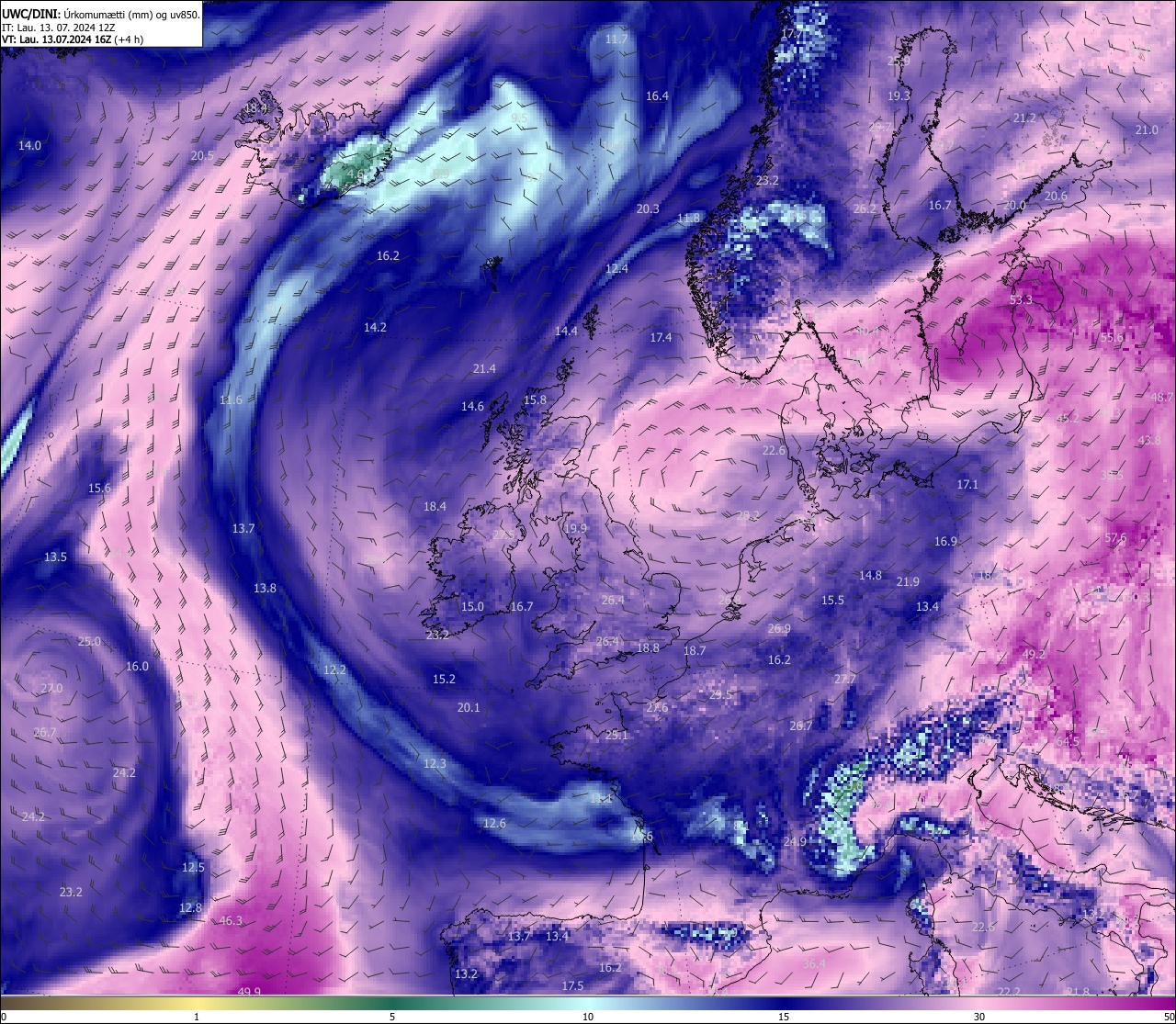Click the 17.5 value over Spain
1176x1024 pixels.
click(x=571, y=985)
